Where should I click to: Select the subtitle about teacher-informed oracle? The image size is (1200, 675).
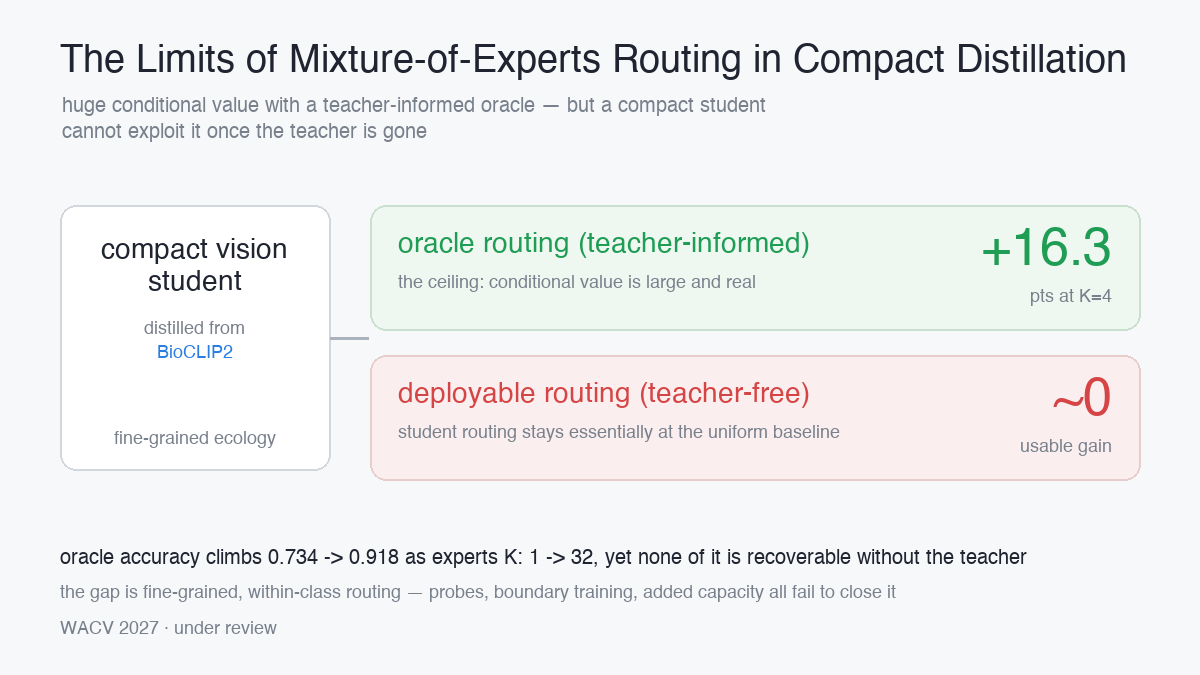414,118
